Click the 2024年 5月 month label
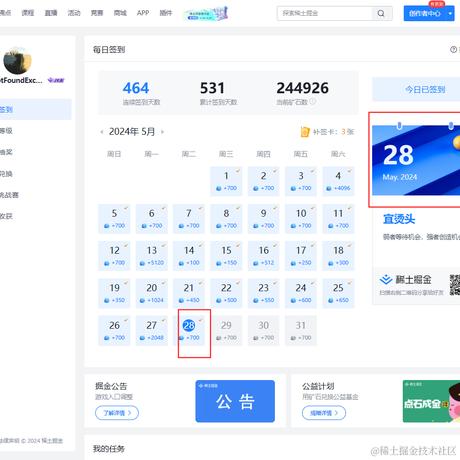 pos(132,132)
